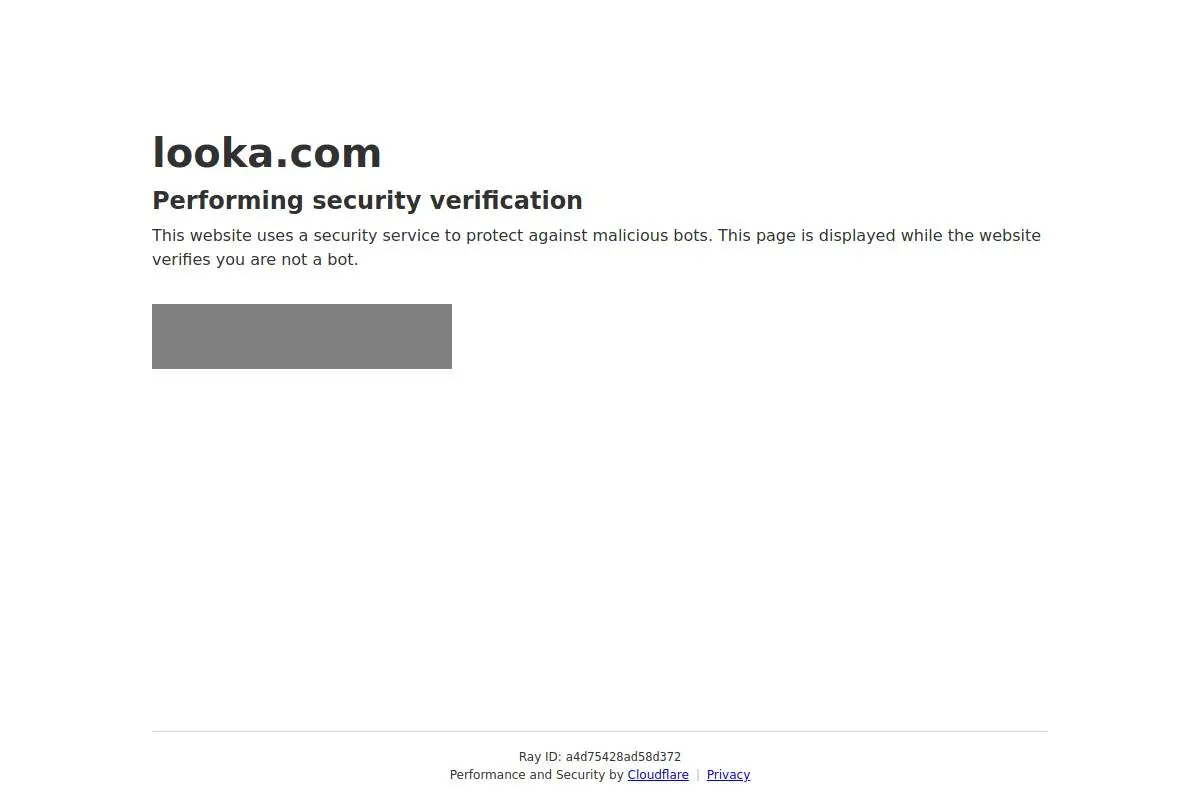Click the word 'Performing' in subheading
This screenshot has height=800, width=1200.
[228, 200]
